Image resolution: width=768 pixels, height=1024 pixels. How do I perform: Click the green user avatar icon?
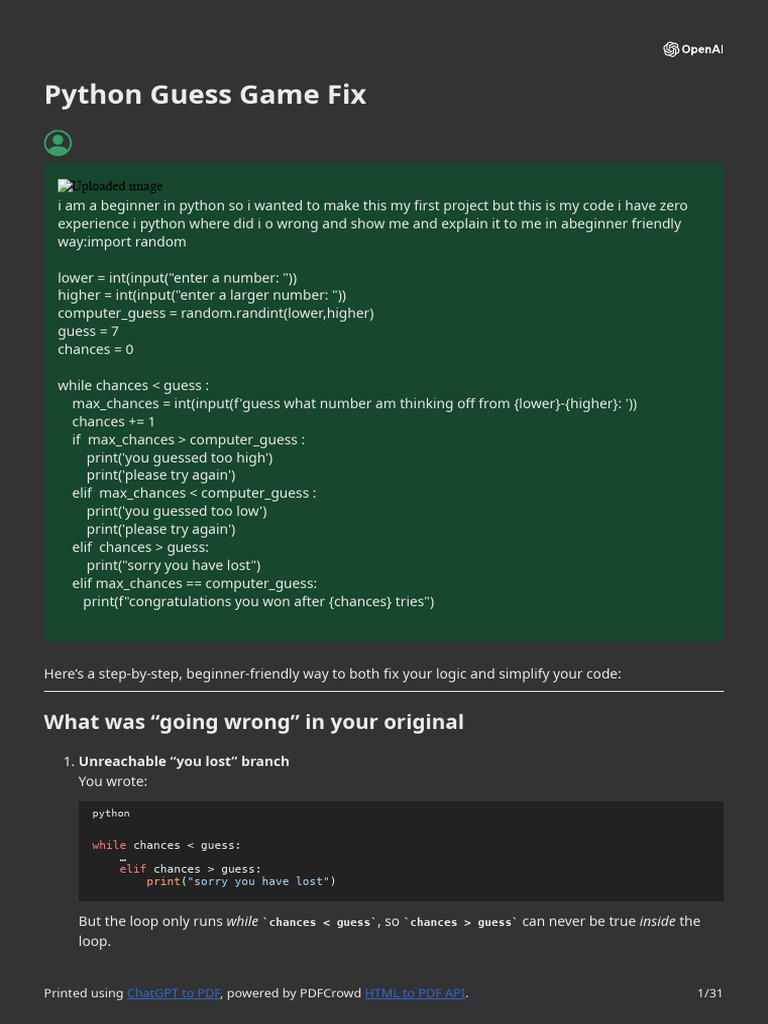(x=58, y=143)
